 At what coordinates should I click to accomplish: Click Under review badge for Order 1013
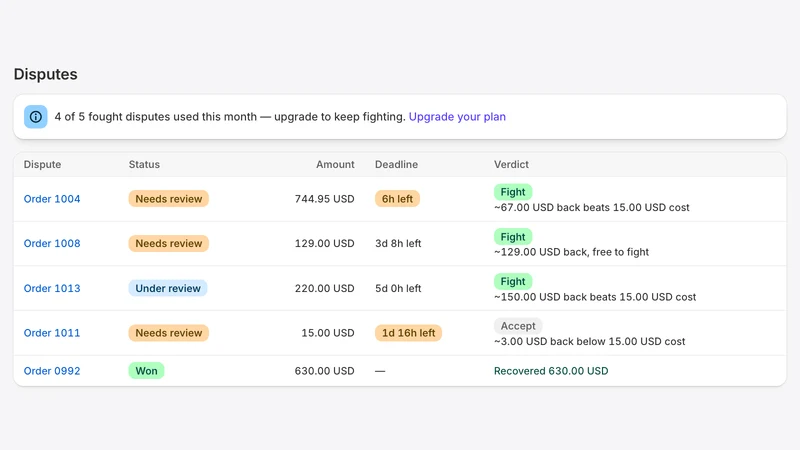tap(168, 288)
